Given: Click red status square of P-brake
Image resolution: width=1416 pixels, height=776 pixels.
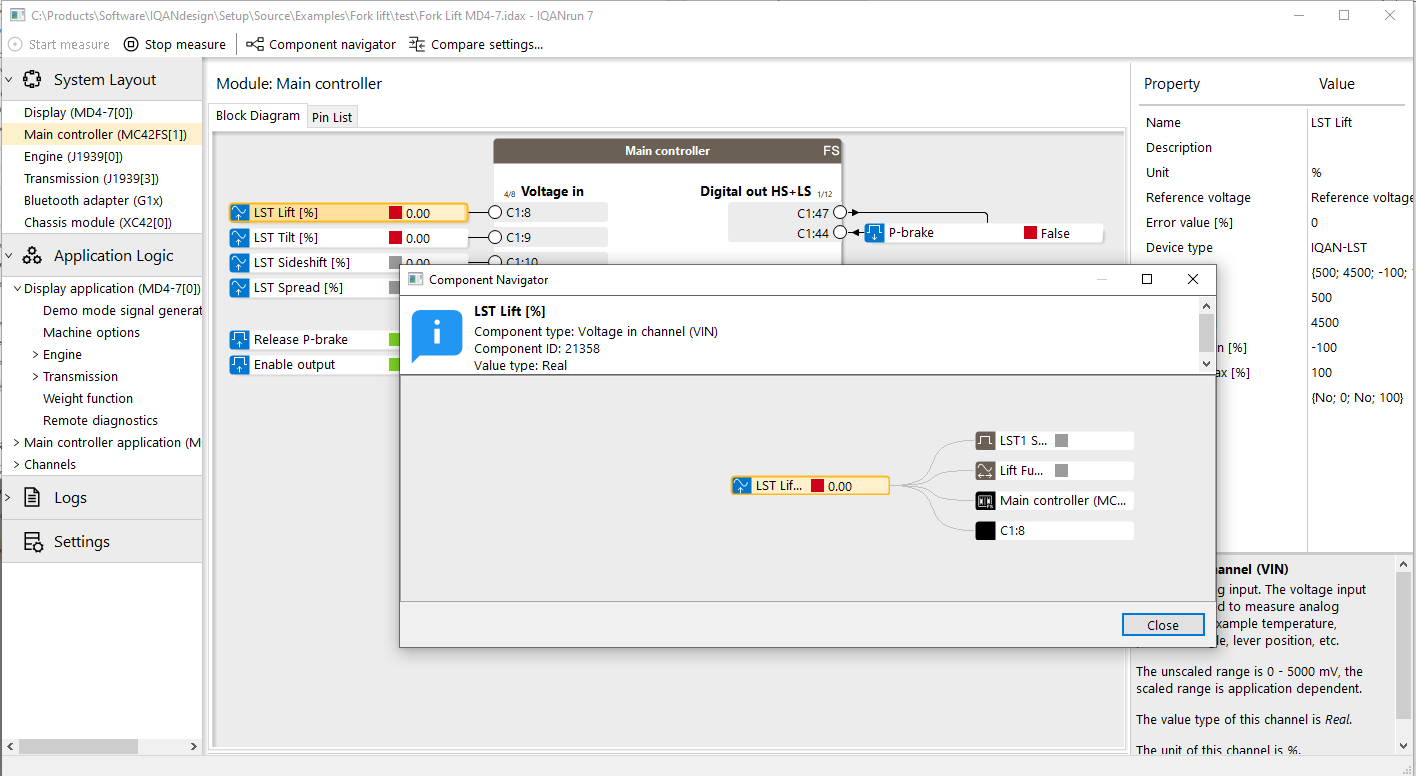Looking at the screenshot, I should coord(1030,233).
